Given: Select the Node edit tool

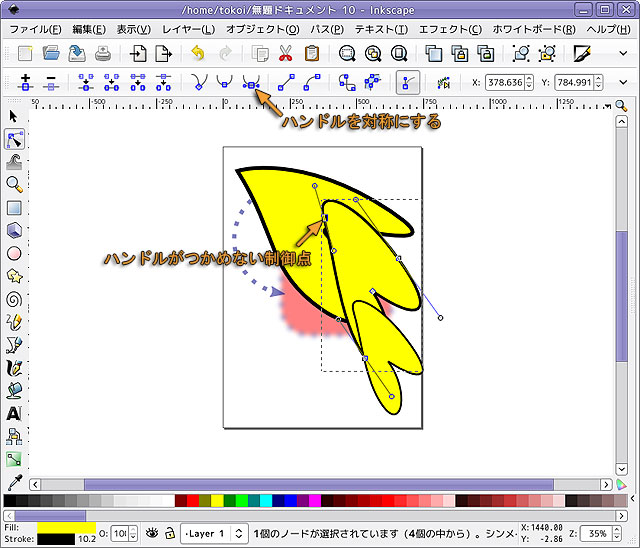Looking at the screenshot, I should pos(14,139).
